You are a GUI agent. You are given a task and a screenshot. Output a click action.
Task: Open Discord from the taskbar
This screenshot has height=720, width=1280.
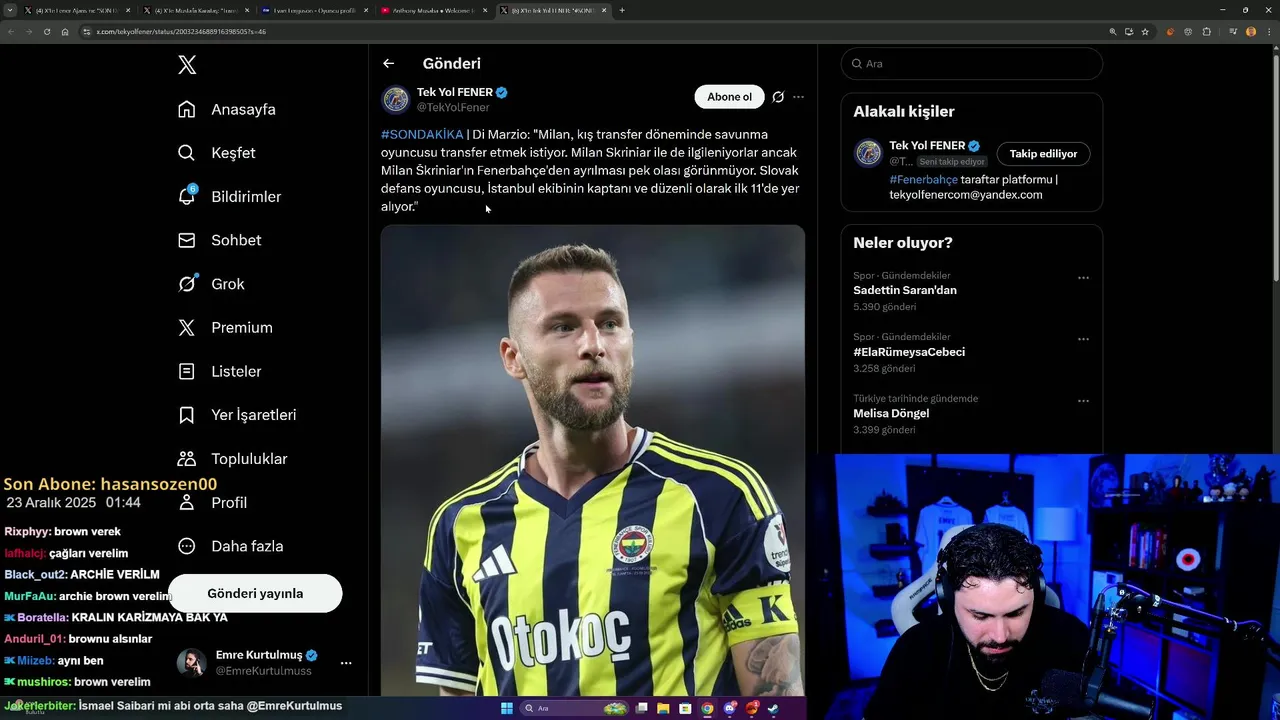(730, 708)
